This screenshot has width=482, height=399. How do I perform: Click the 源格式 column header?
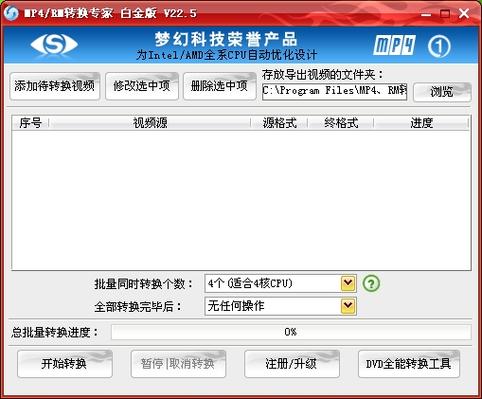[x=279, y=123]
